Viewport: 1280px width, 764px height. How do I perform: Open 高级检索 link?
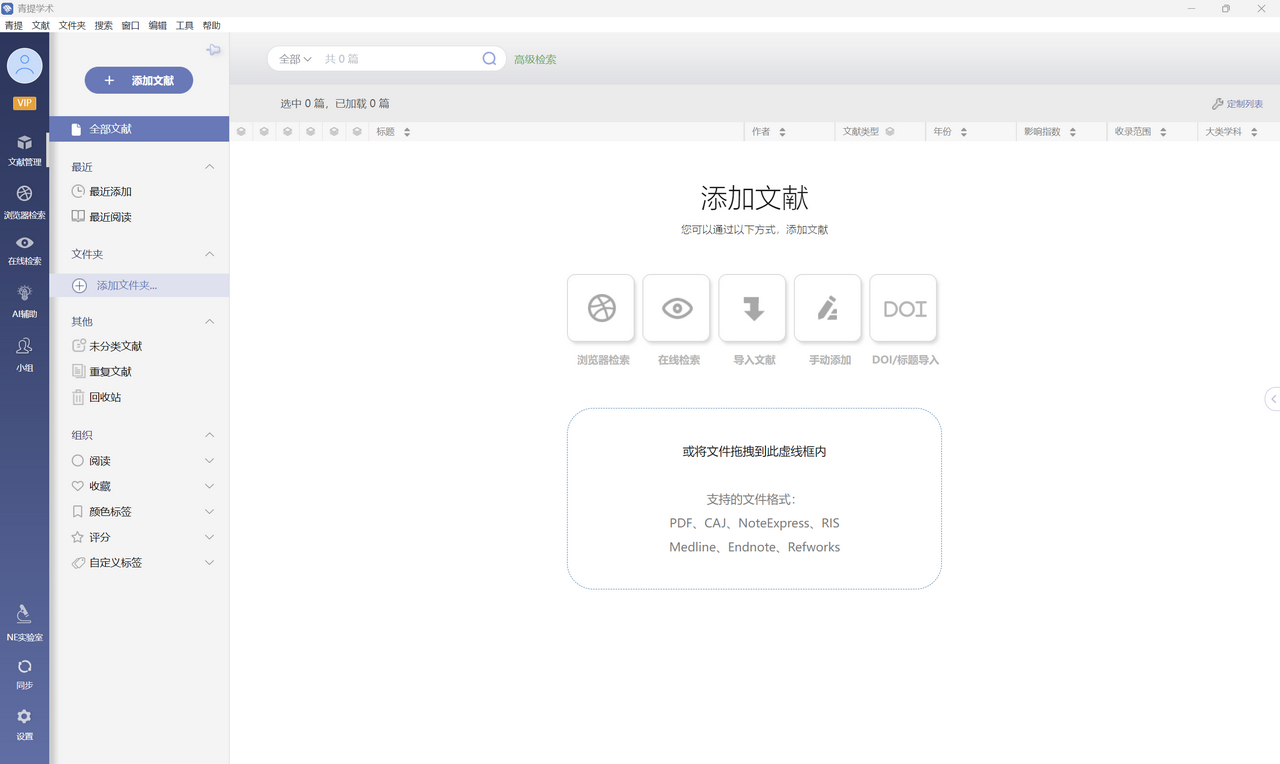[535, 60]
